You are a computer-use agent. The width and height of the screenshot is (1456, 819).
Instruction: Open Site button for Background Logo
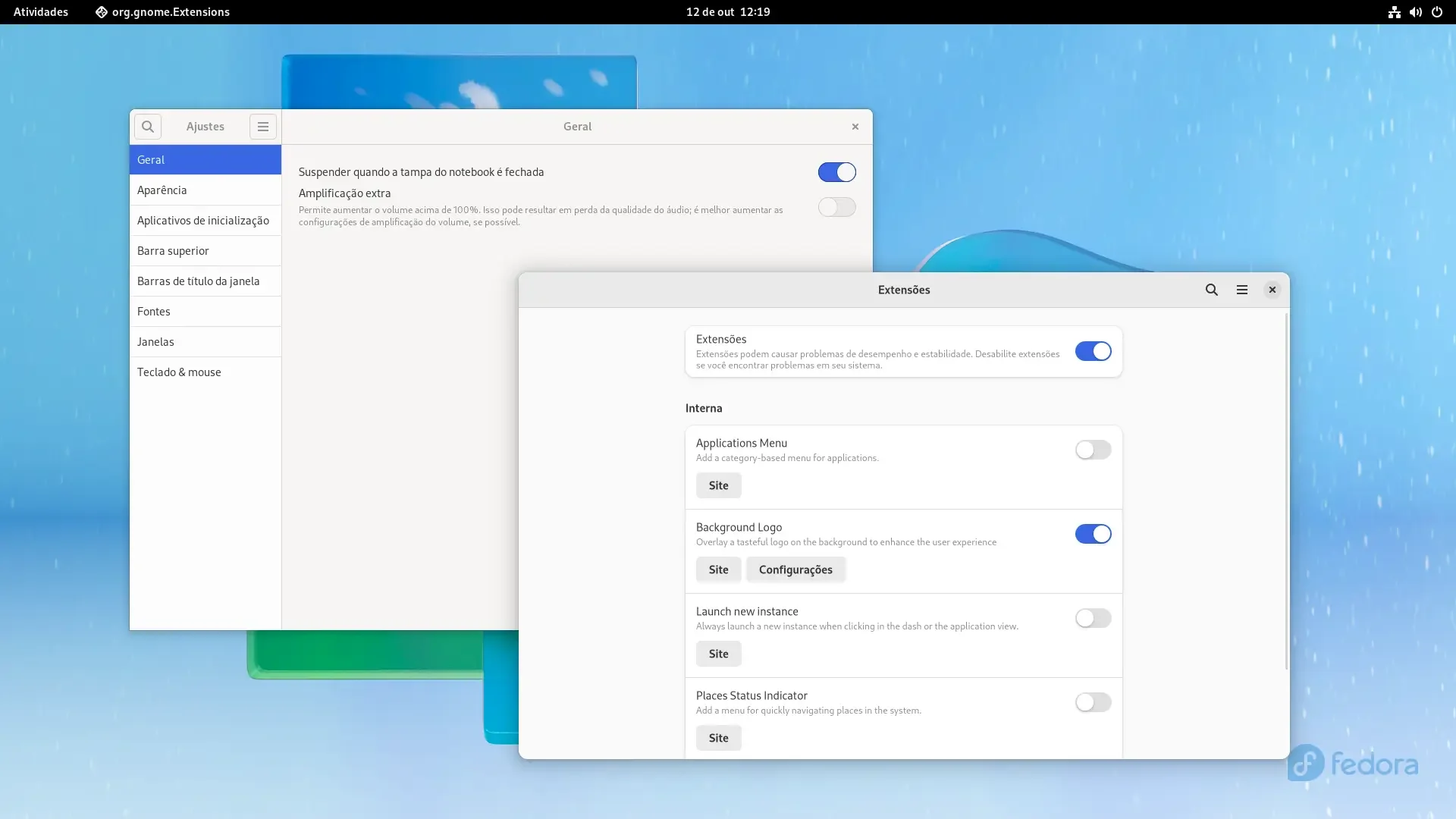[x=719, y=570]
